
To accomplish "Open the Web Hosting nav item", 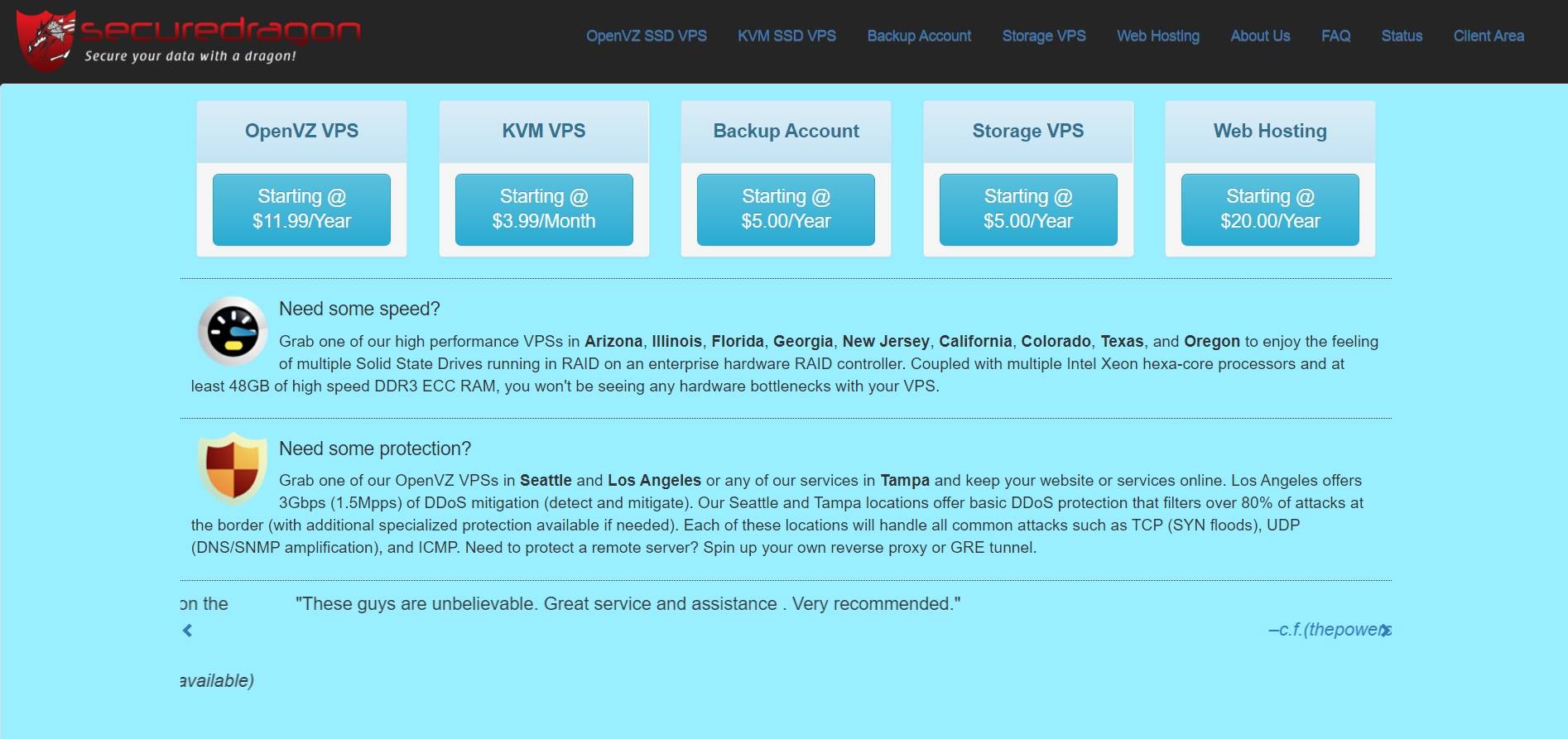I will click(1157, 36).
